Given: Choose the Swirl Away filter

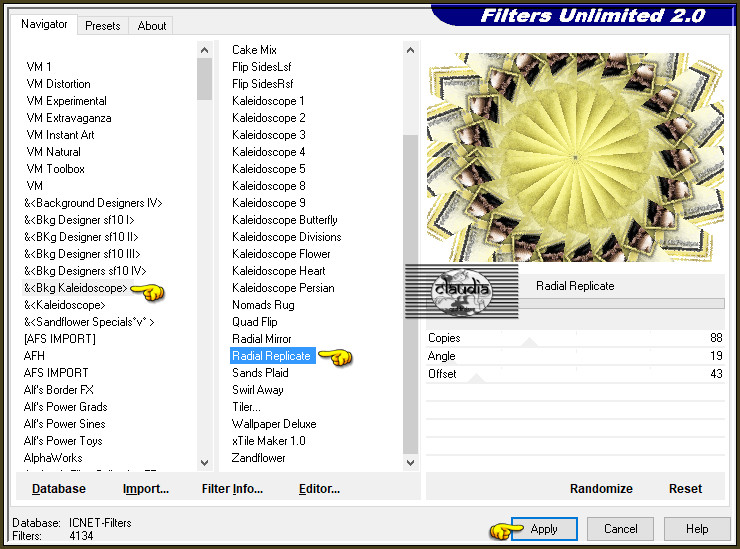Looking at the screenshot, I should pyautogui.click(x=258, y=390).
